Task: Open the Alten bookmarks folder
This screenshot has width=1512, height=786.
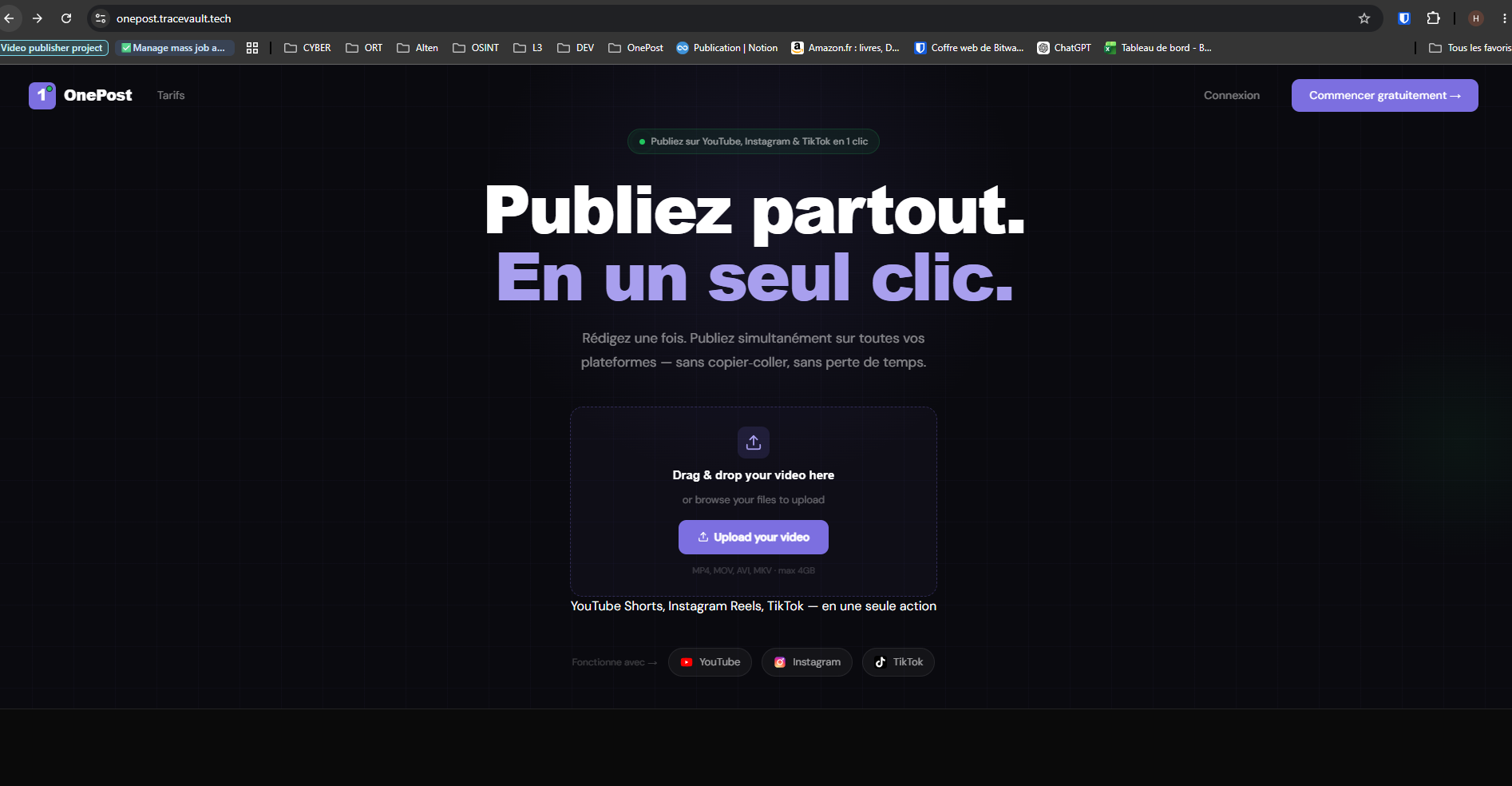Action: tap(418, 48)
